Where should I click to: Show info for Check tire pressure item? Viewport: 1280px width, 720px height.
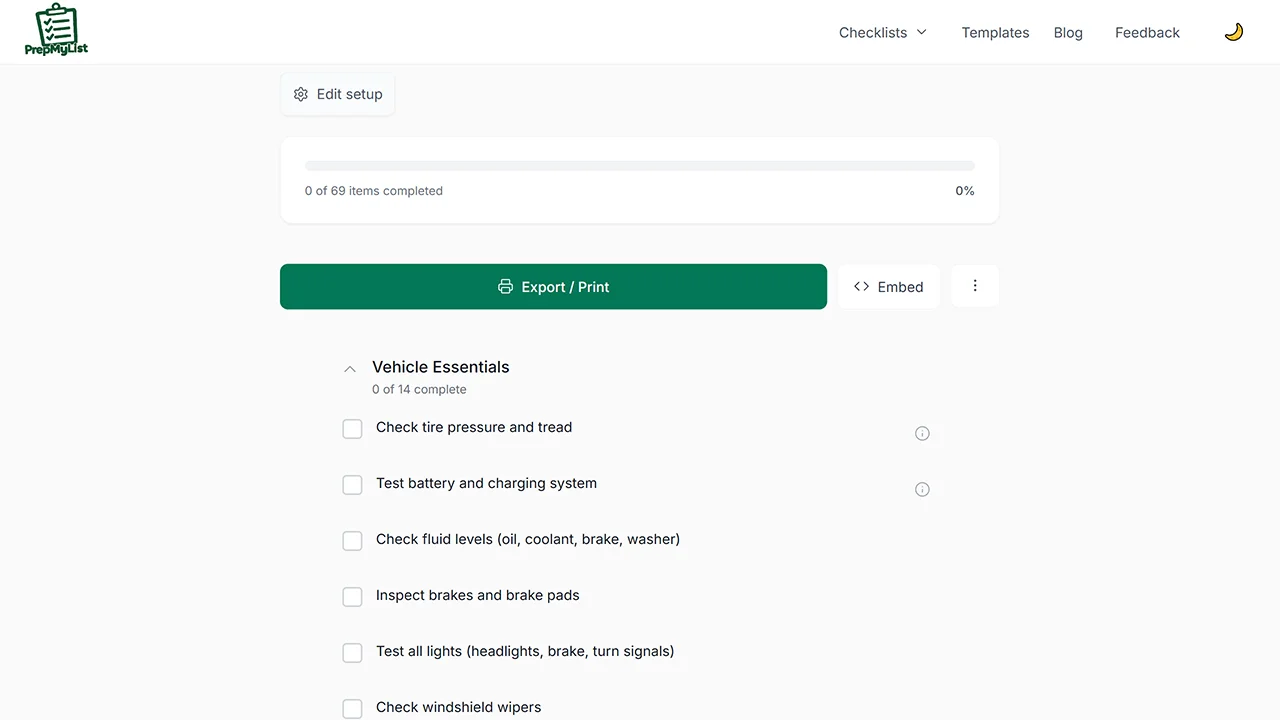tap(922, 434)
